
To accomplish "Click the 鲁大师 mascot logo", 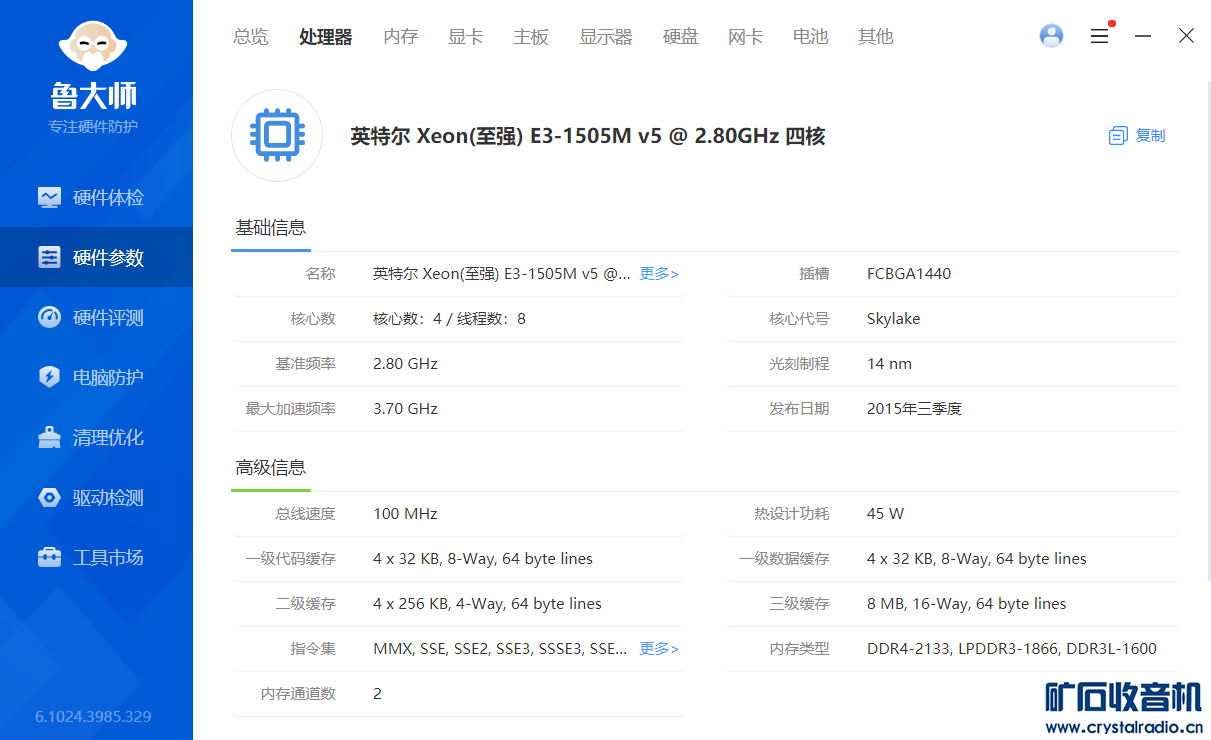I will tap(94, 44).
